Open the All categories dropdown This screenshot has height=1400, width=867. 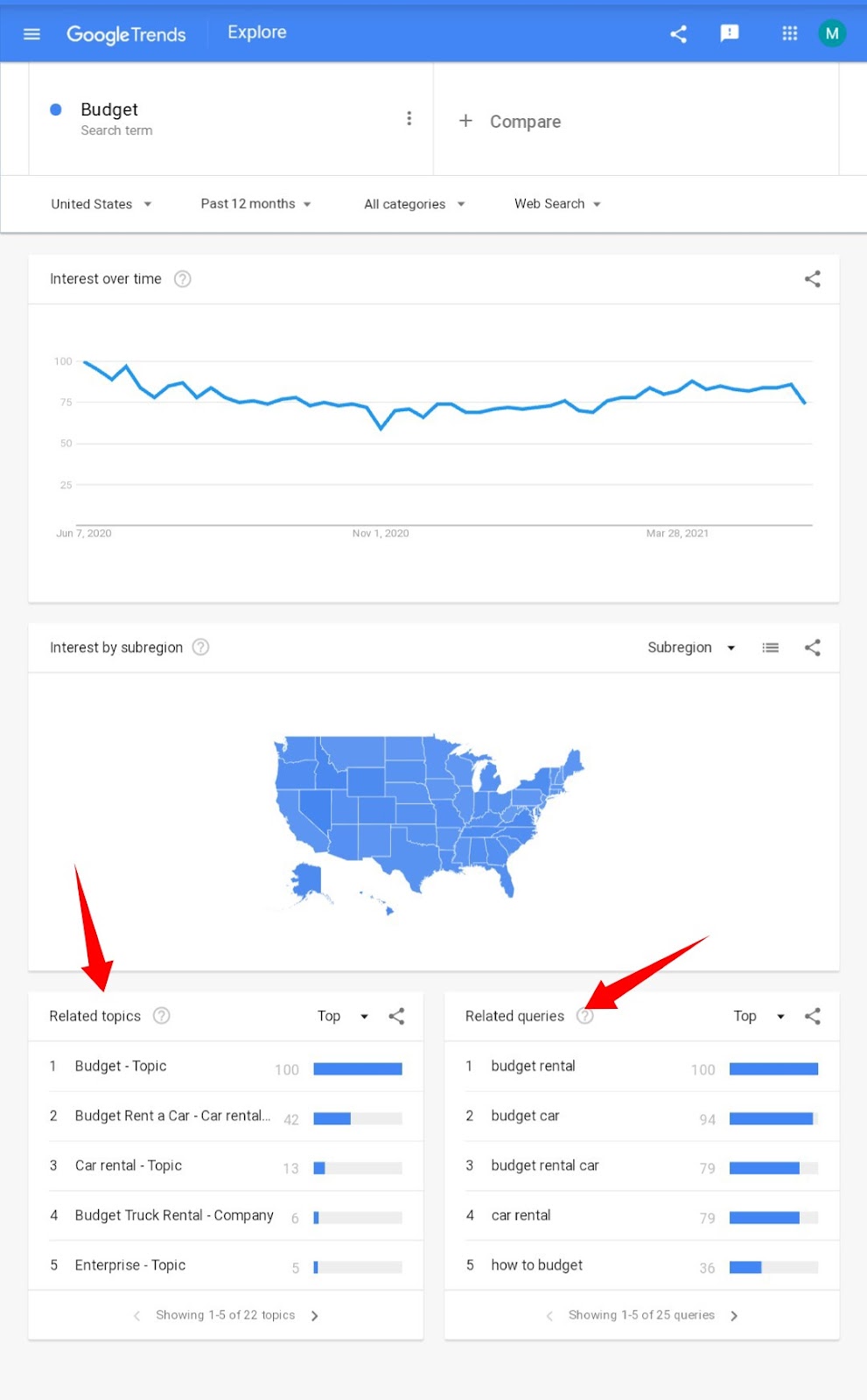point(414,204)
